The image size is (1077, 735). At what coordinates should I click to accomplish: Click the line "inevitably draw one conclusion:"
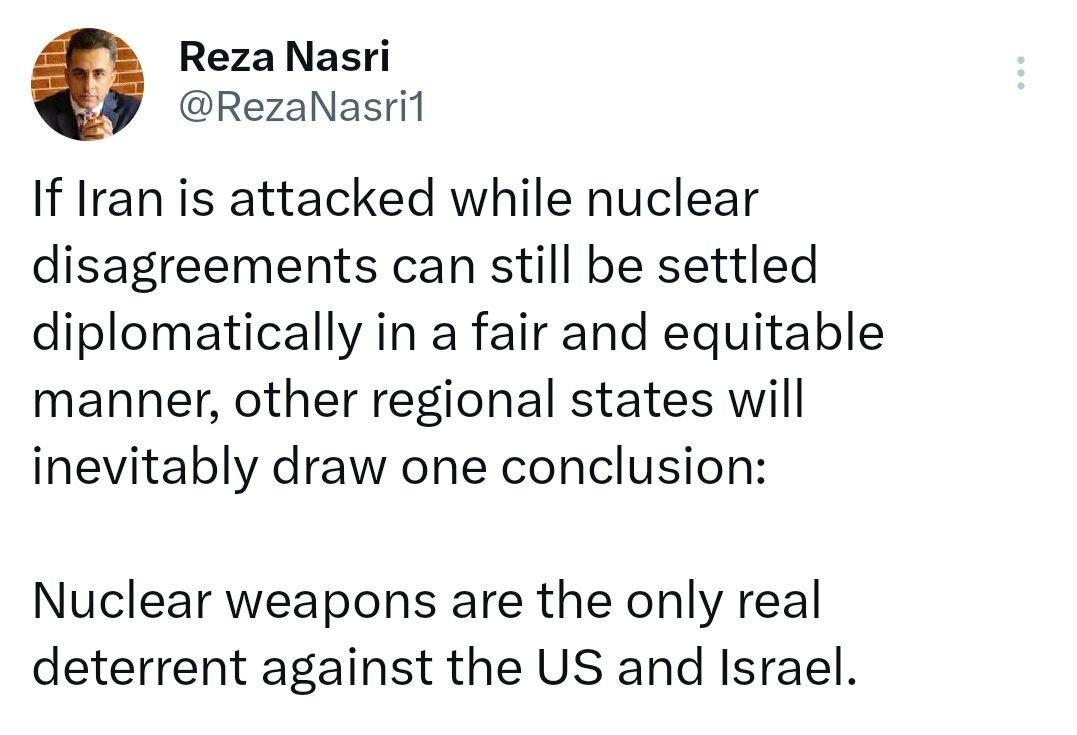coord(400,467)
